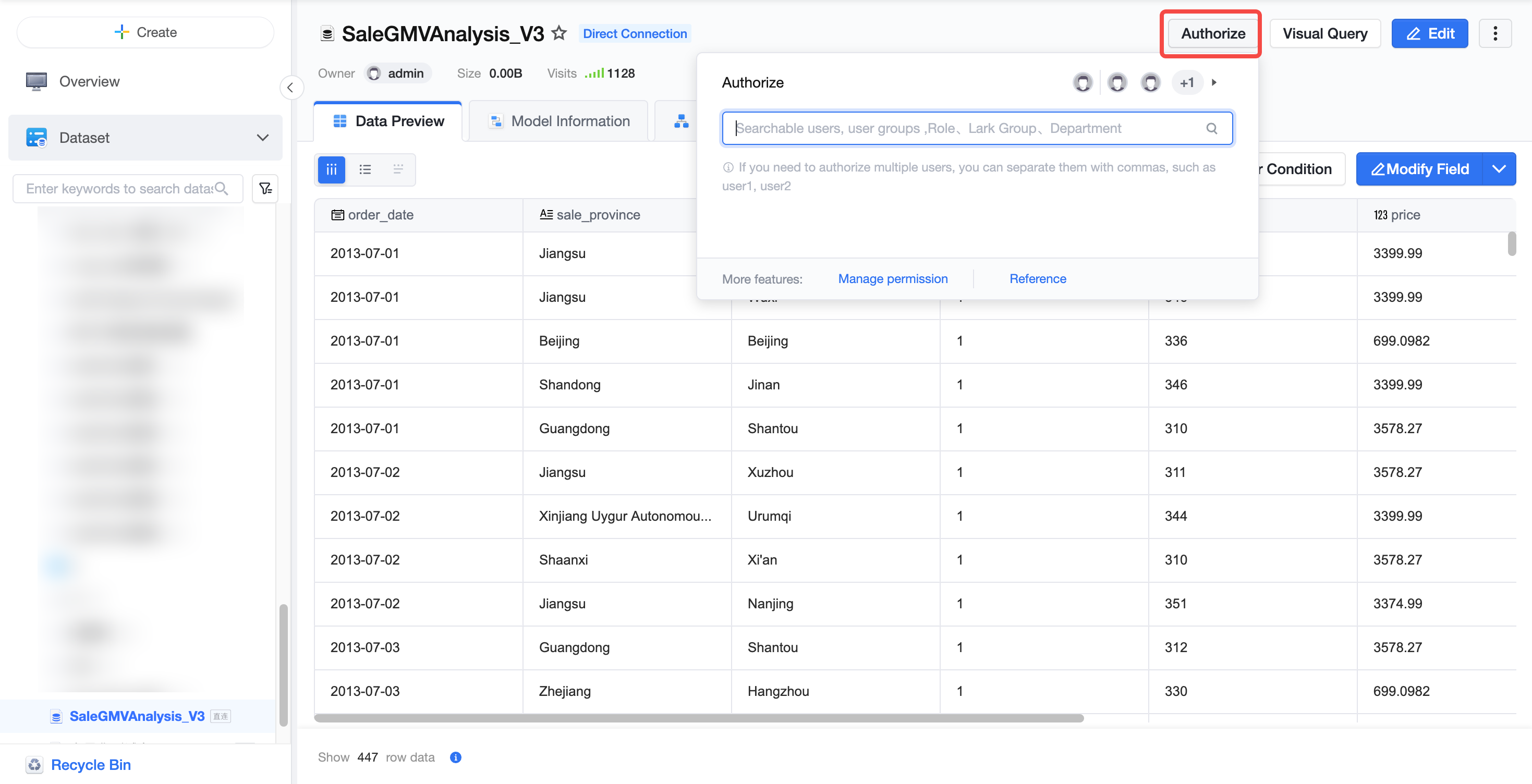Open the lineage tab icon

click(681, 121)
